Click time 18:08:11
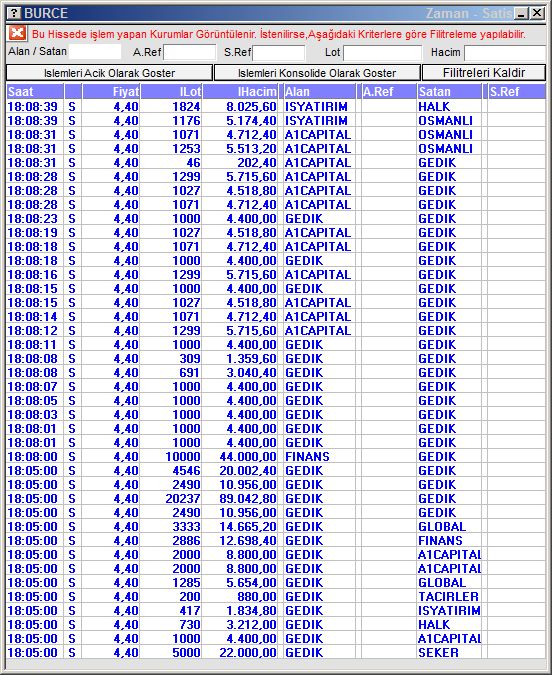Screen dimensions: 552x675 coord(33,344)
